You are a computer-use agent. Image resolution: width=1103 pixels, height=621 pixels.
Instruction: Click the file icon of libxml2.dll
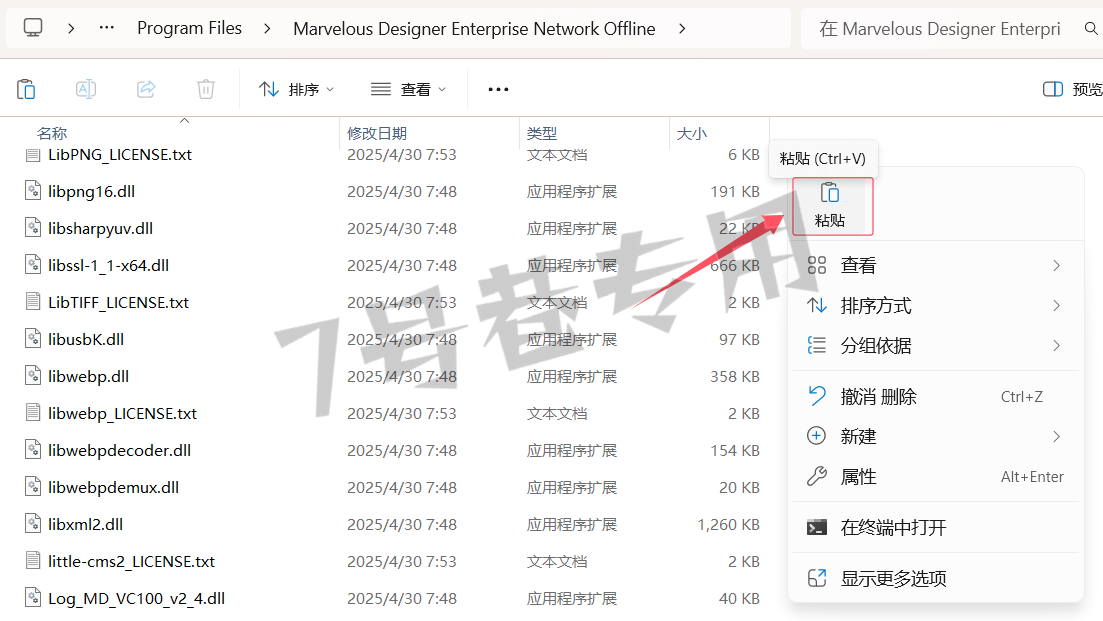(32, 524)
